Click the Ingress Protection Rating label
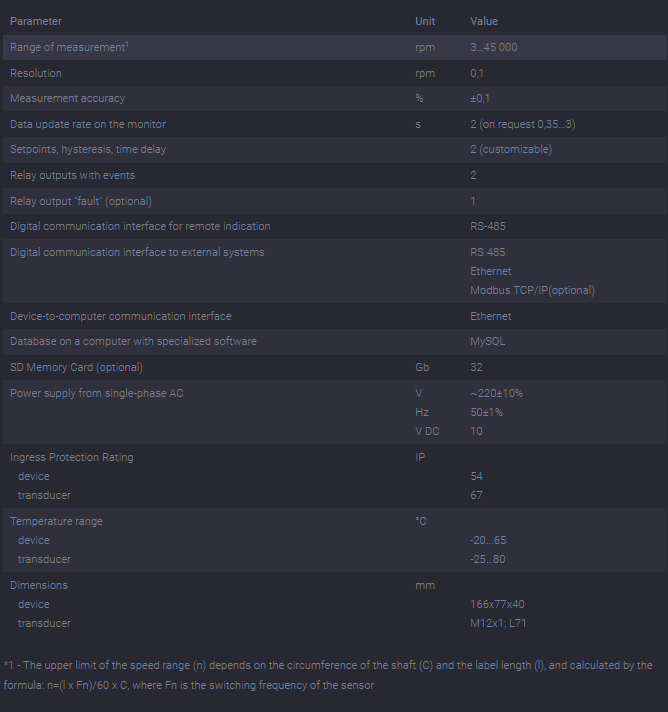 (71, 457)
